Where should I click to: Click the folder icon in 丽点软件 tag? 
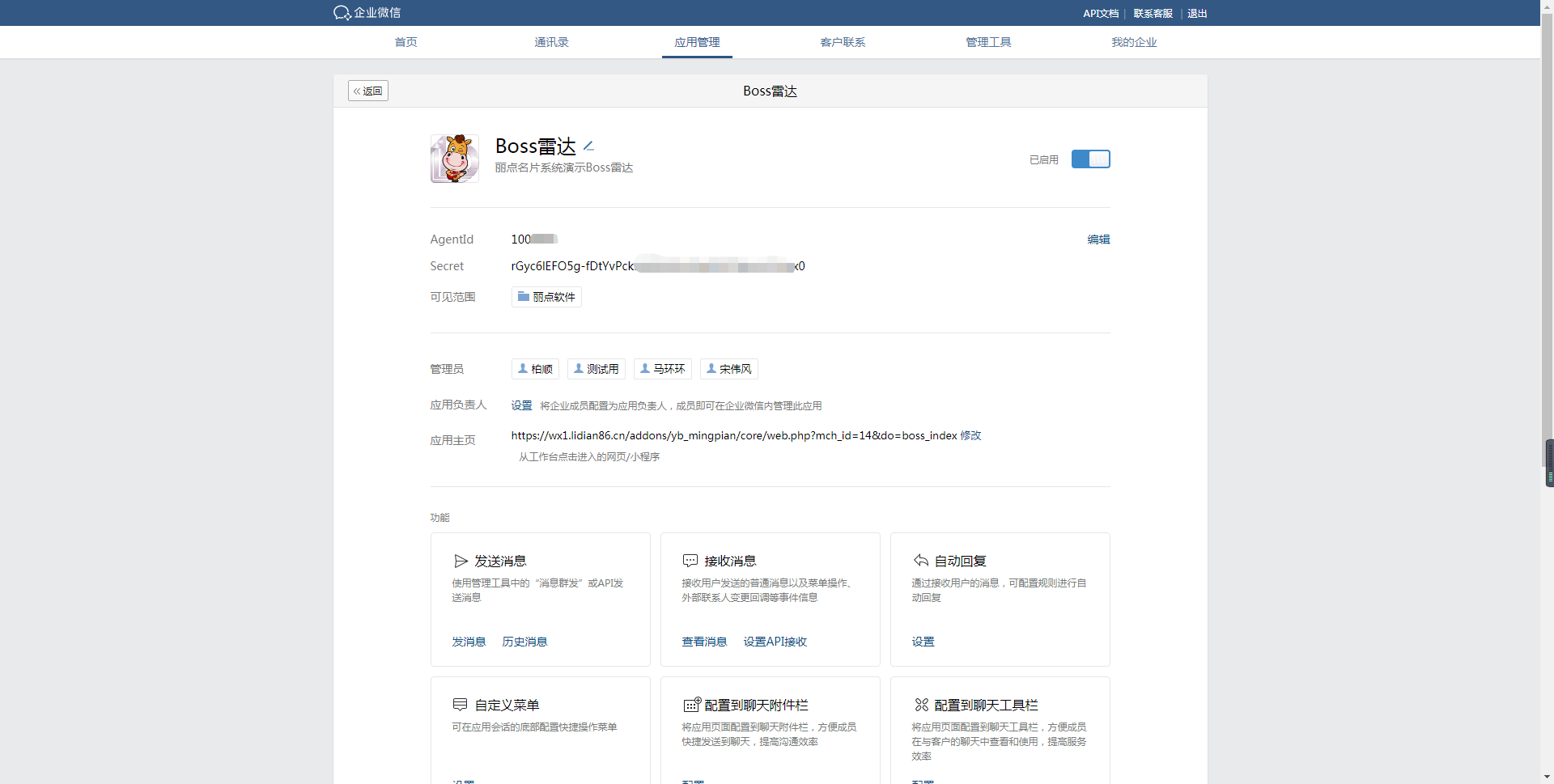(523, 297)
